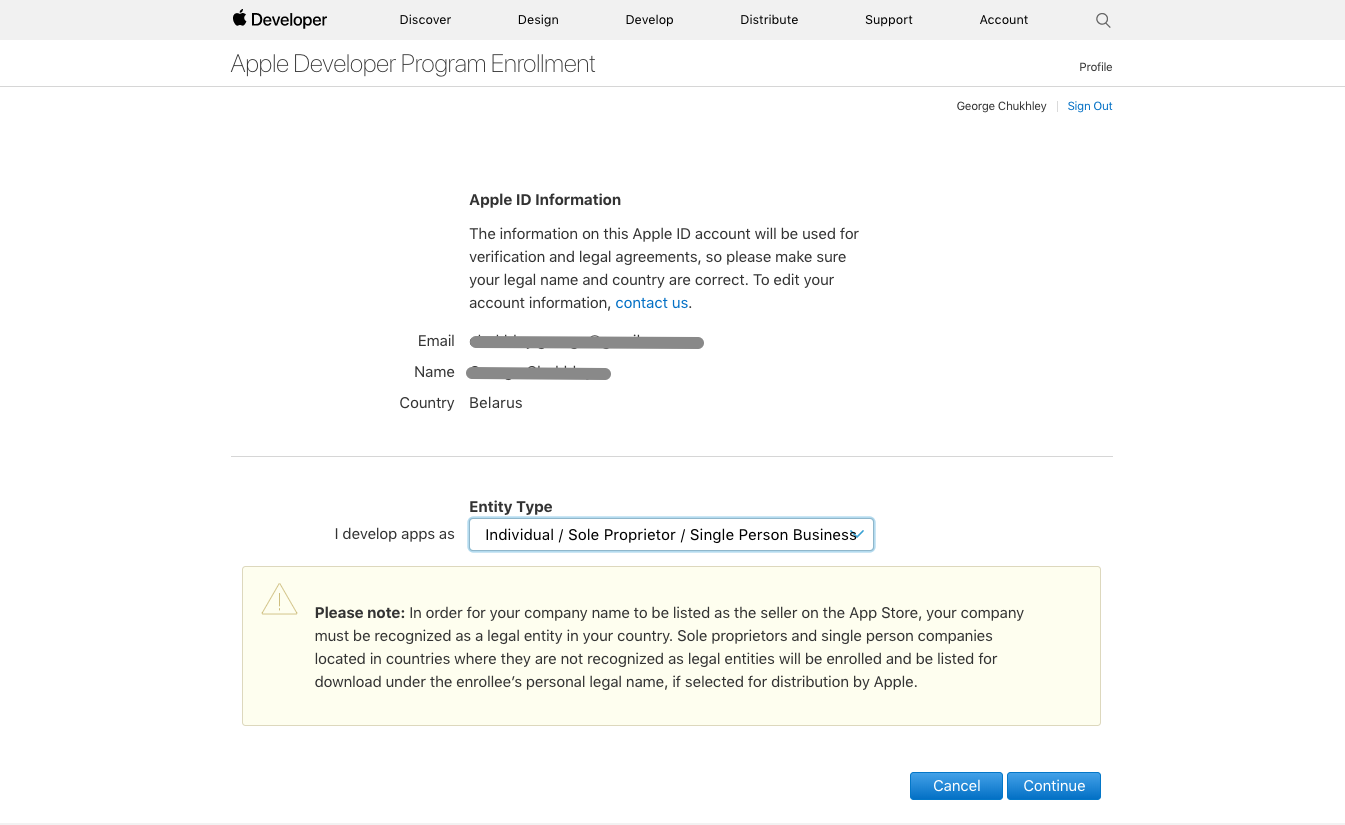
Task: Sign Out of the account
Action: pyautogui.click(x=1089, y=106)
